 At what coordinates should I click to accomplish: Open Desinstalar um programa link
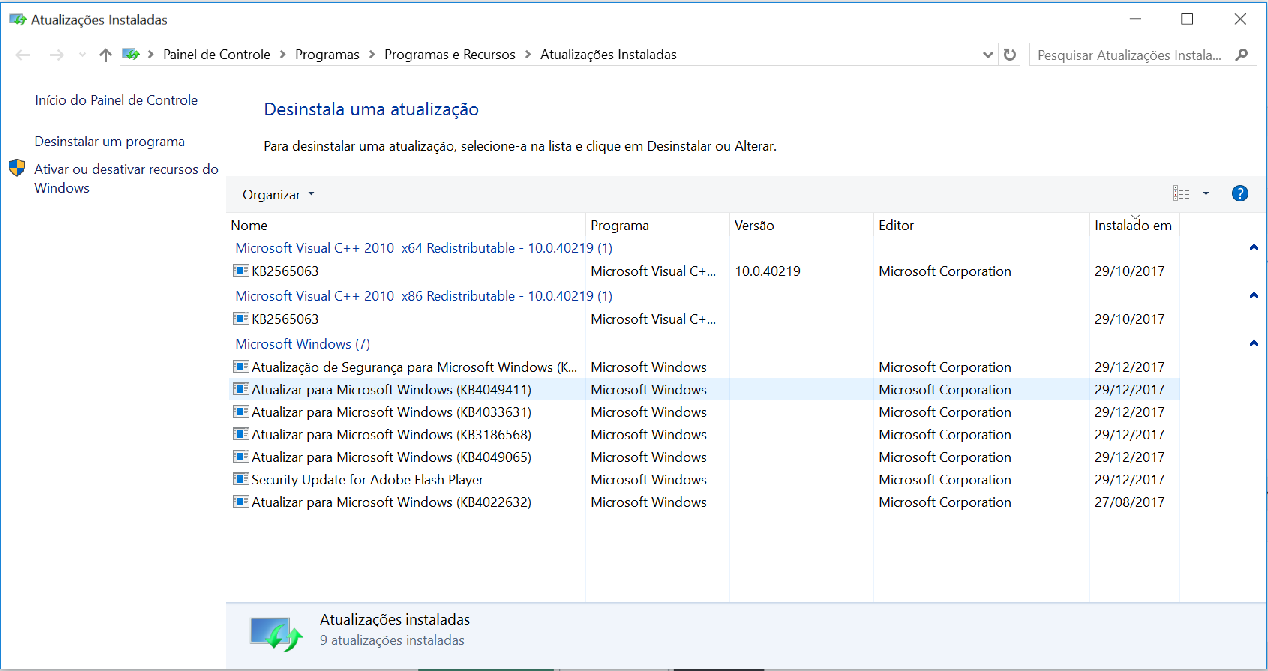pos(109,142)
